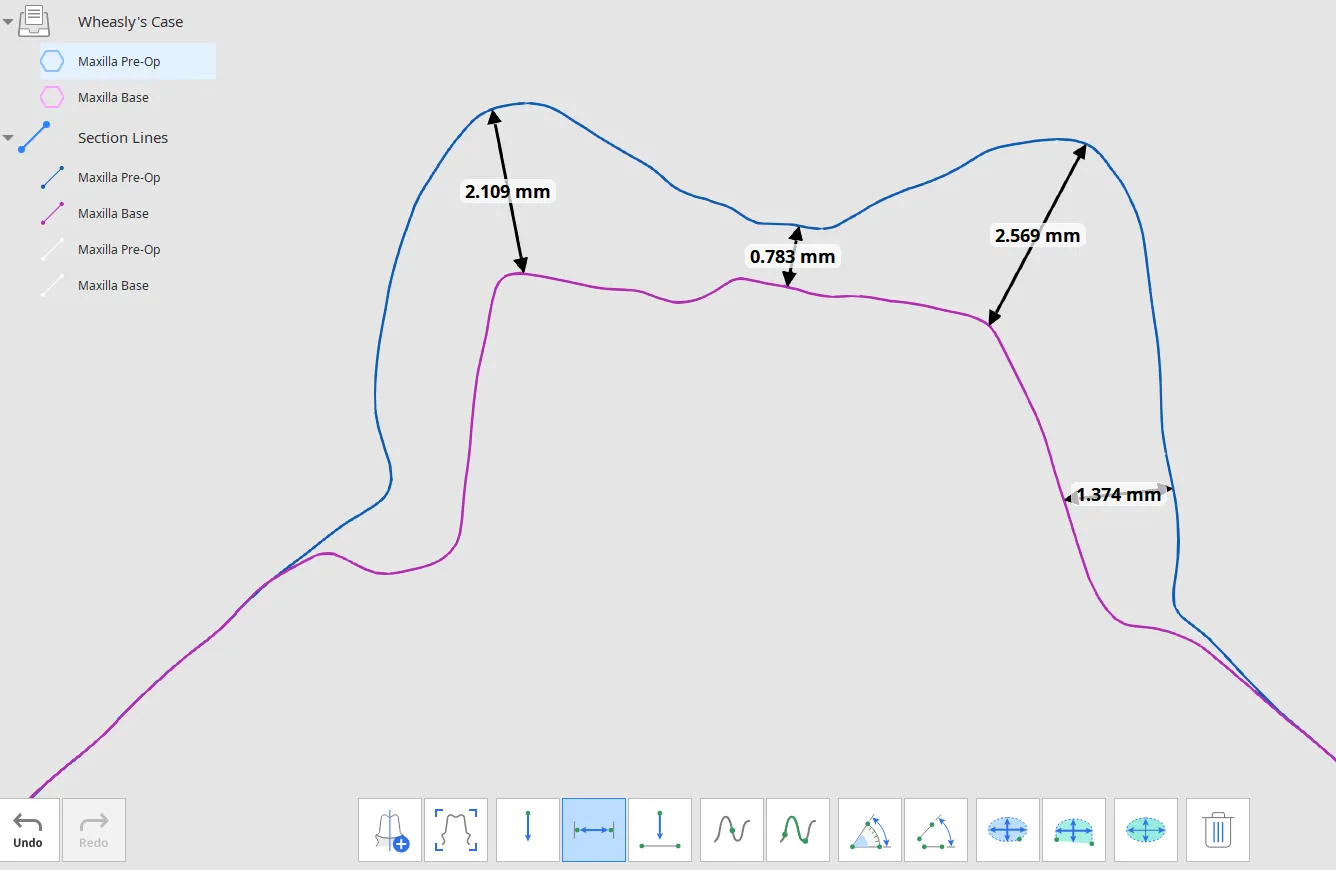Collapse the Section Lines tree node

pos(8,138)
